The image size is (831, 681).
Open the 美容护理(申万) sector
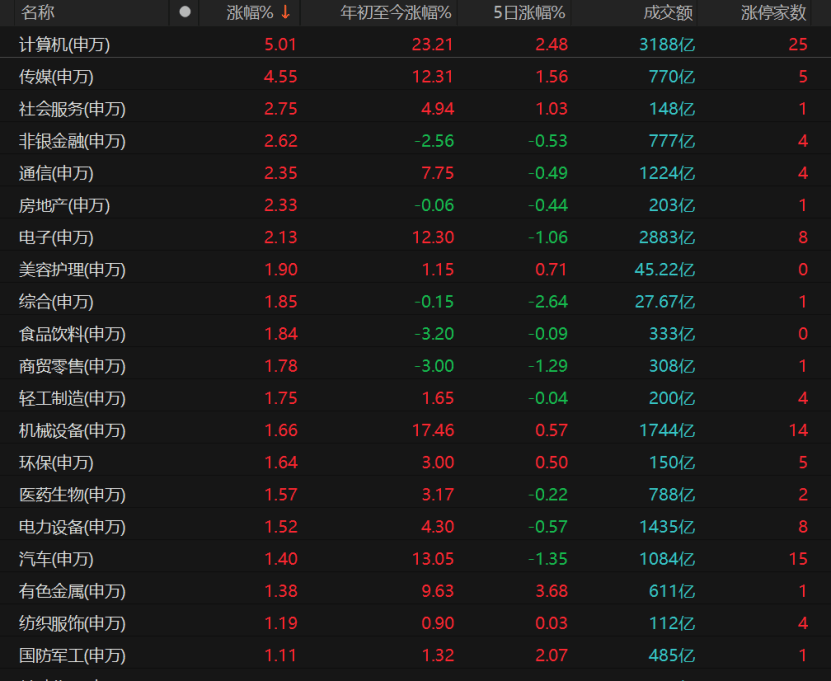72,269
